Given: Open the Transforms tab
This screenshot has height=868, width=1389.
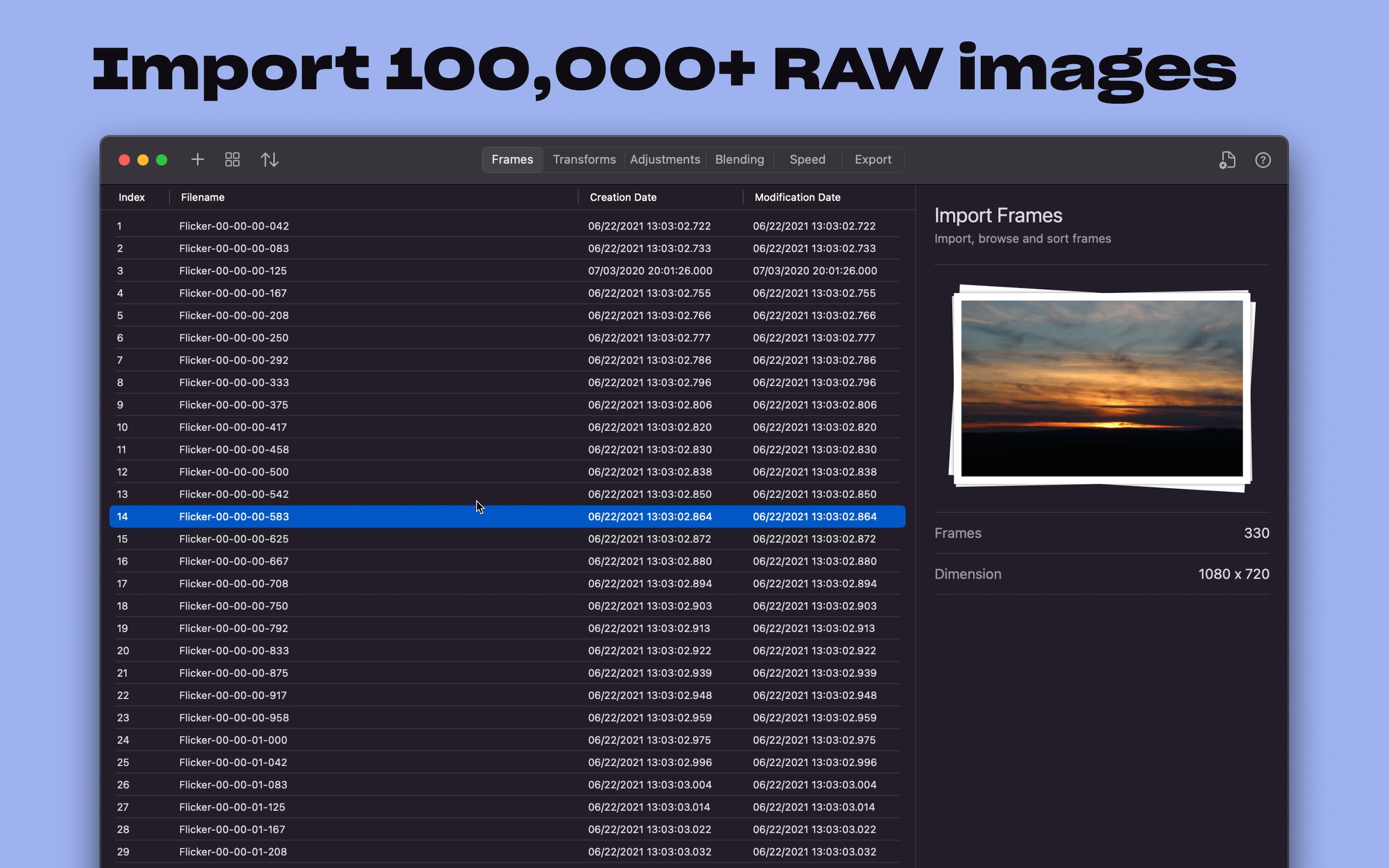Looking at the screenshot, I should pos(584,160).
